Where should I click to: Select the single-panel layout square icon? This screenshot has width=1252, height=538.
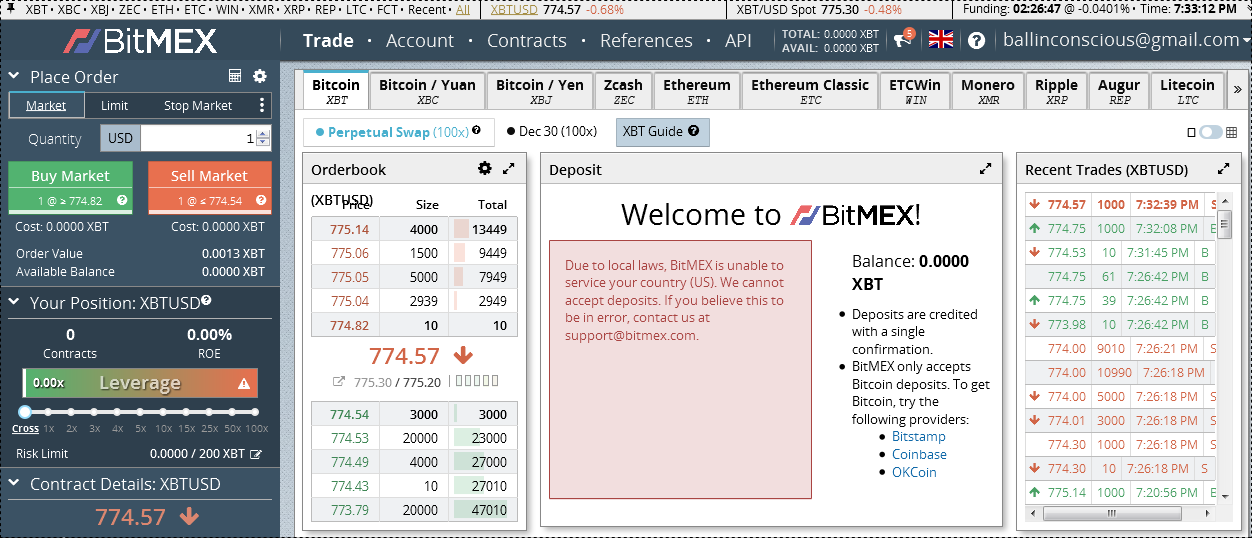pos(1191,132)
